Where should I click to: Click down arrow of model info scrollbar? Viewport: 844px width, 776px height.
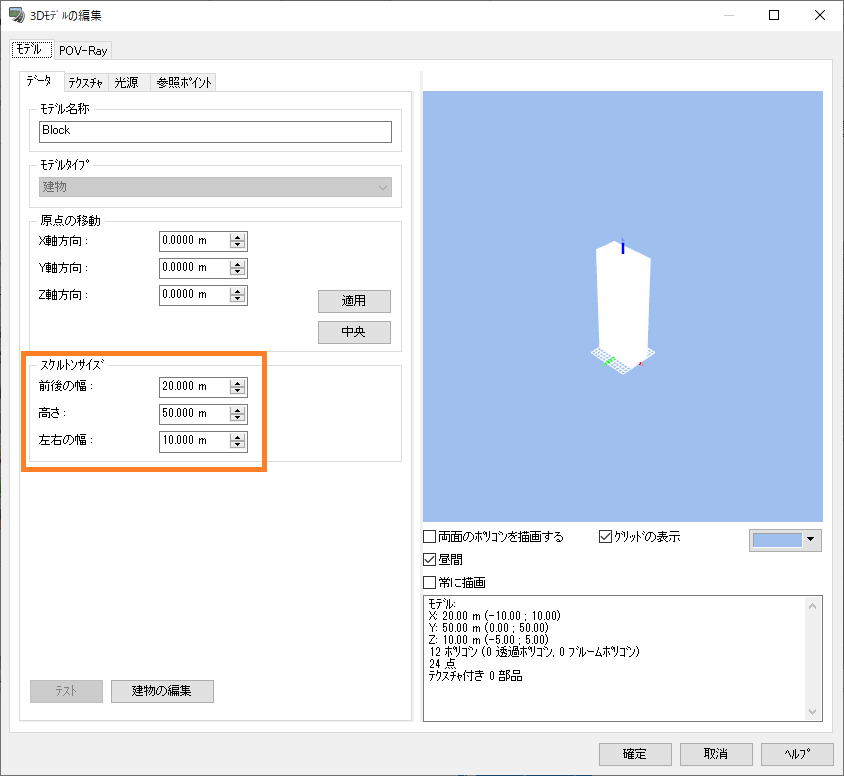click(812, 711)
